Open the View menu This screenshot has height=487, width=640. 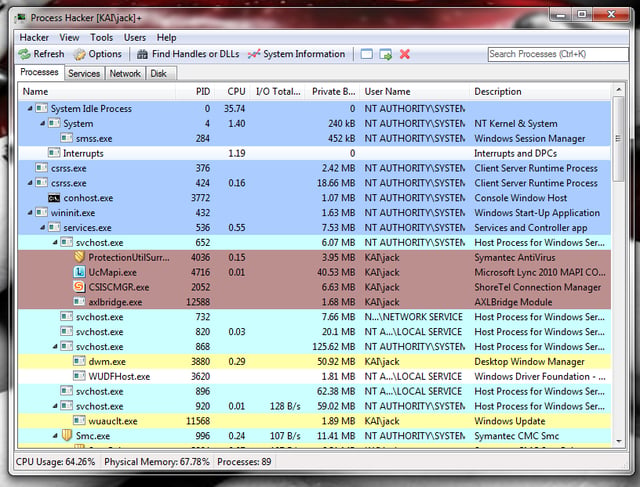[x=69, y=38]
